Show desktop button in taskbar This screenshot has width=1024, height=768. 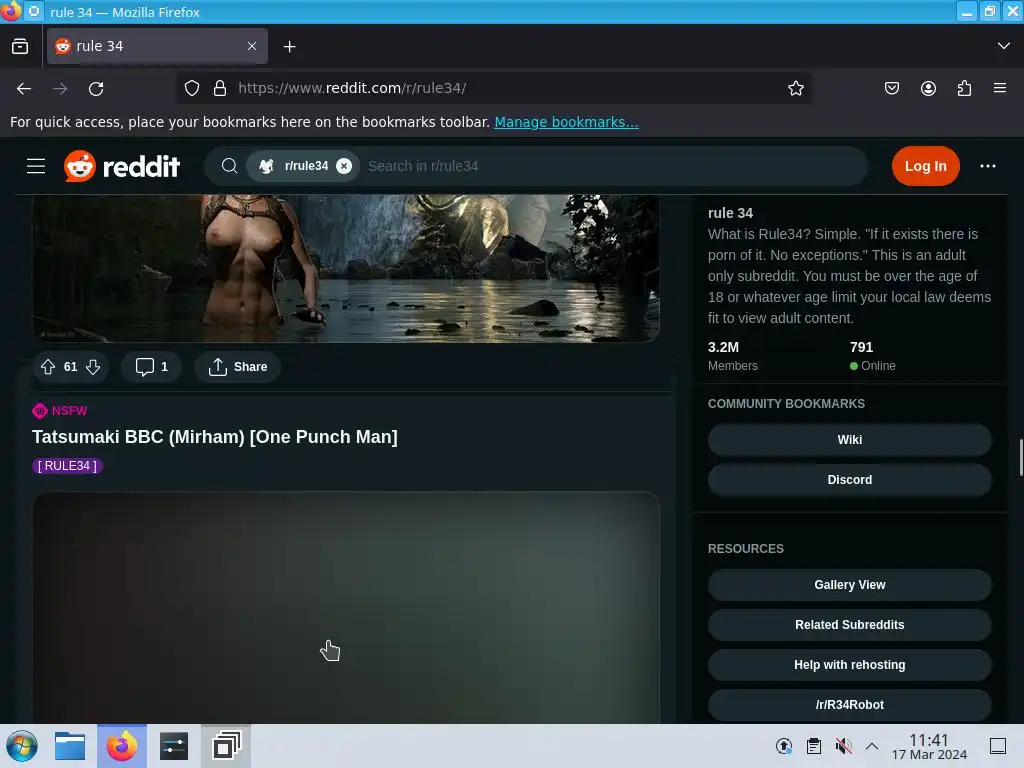click(998, 746)
